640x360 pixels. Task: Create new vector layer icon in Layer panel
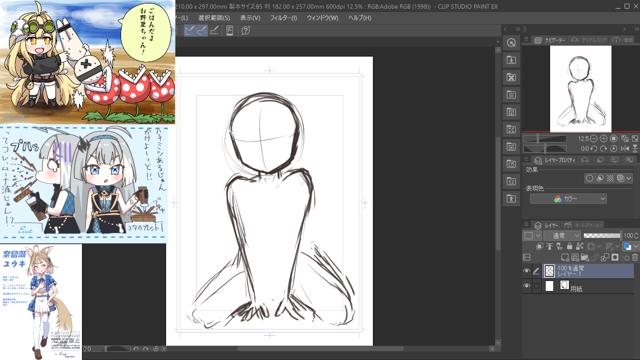(x=575, y=258)
